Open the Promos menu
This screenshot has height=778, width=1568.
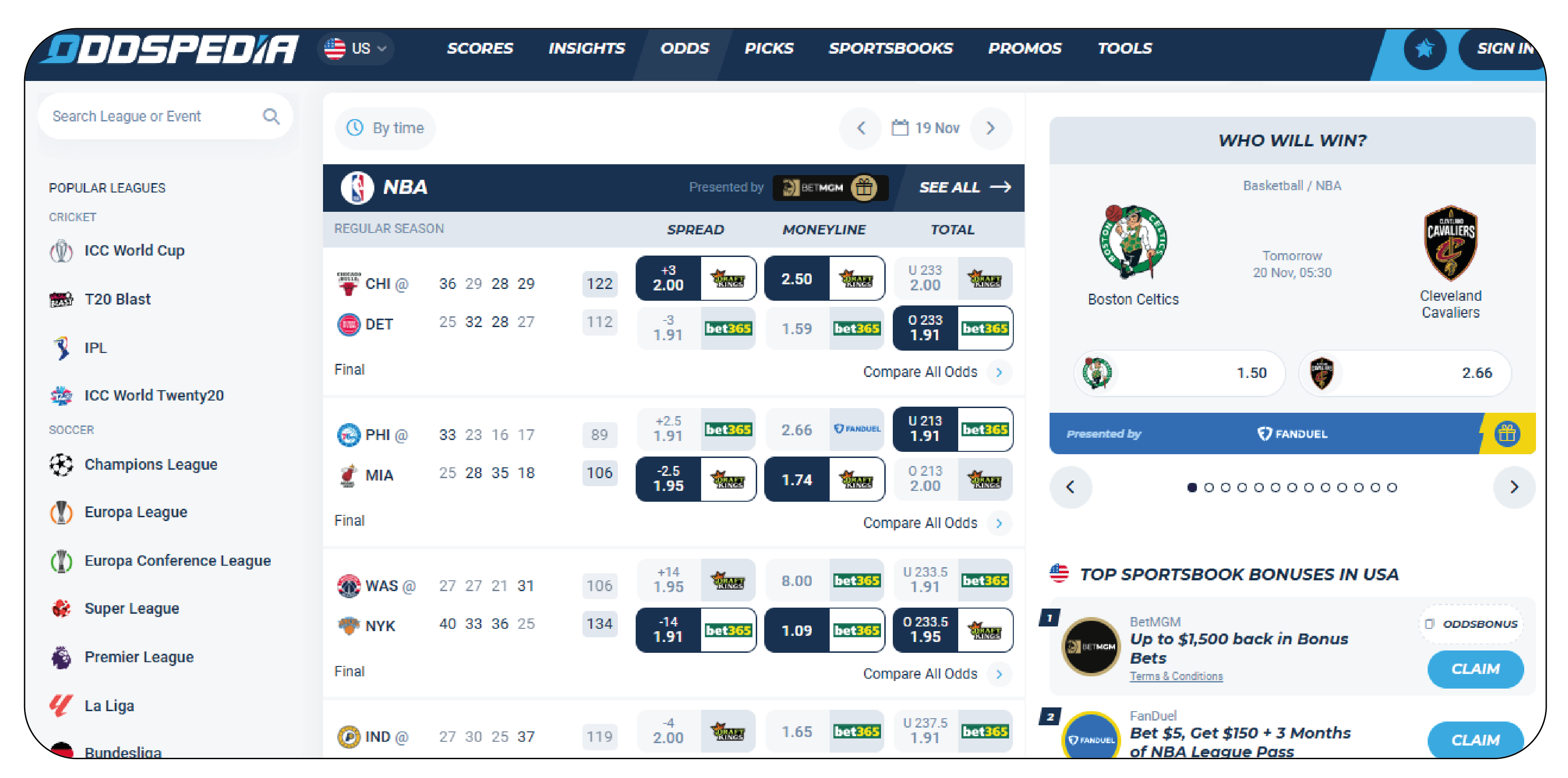(1025, 48)
